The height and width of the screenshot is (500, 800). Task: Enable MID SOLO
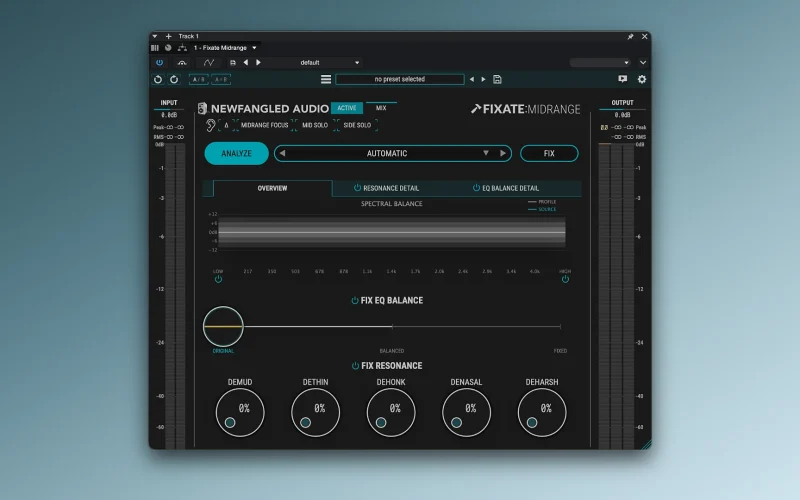pos(315,125)
